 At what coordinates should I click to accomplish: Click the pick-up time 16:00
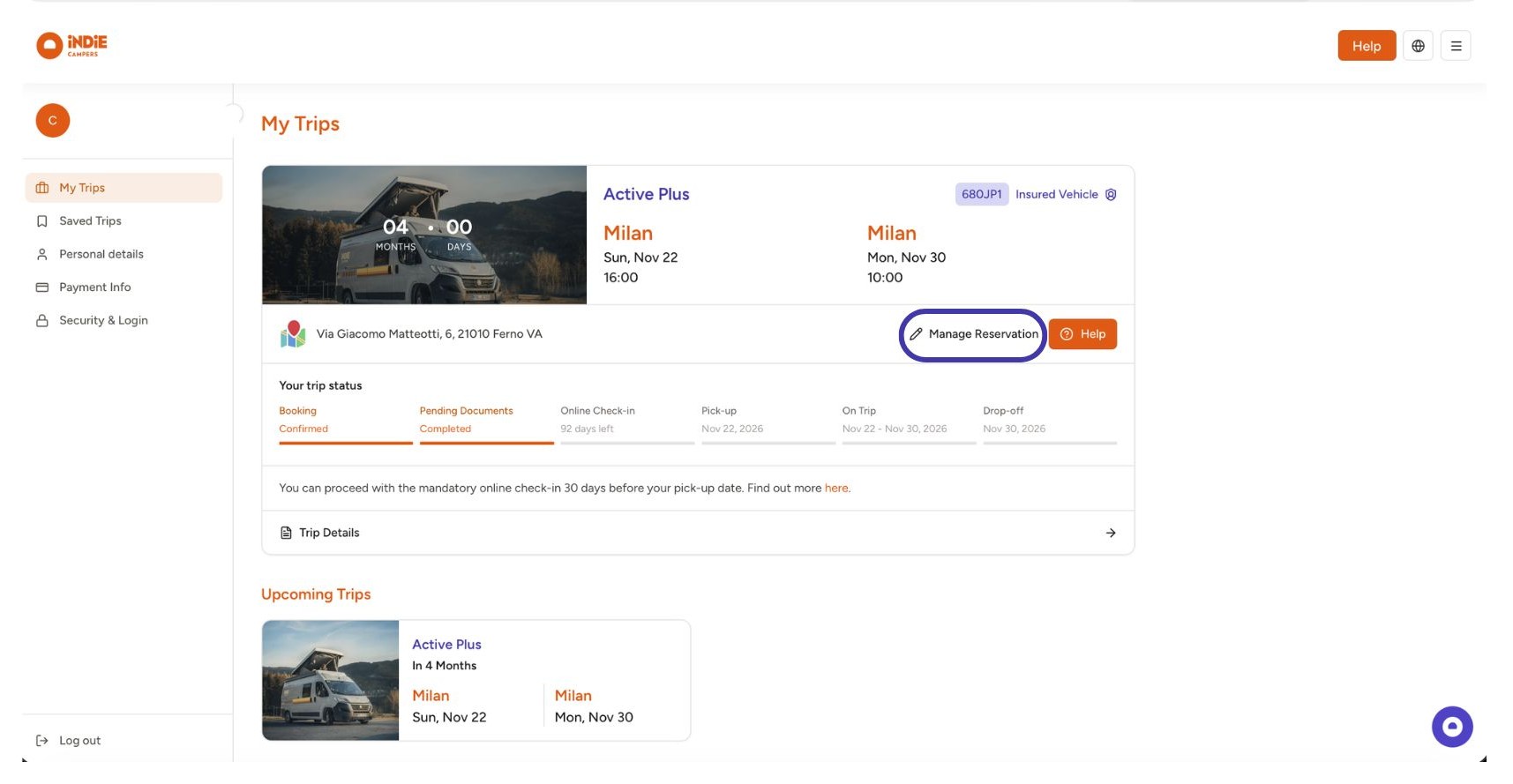click(620, 278)
